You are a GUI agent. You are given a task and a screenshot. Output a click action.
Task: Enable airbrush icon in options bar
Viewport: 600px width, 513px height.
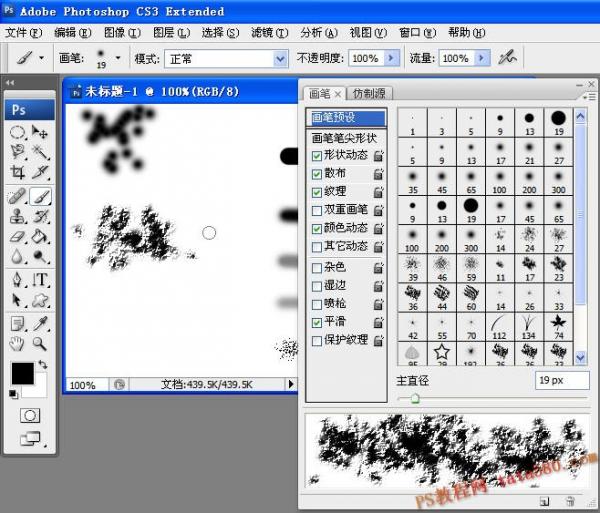click(508, 58)
